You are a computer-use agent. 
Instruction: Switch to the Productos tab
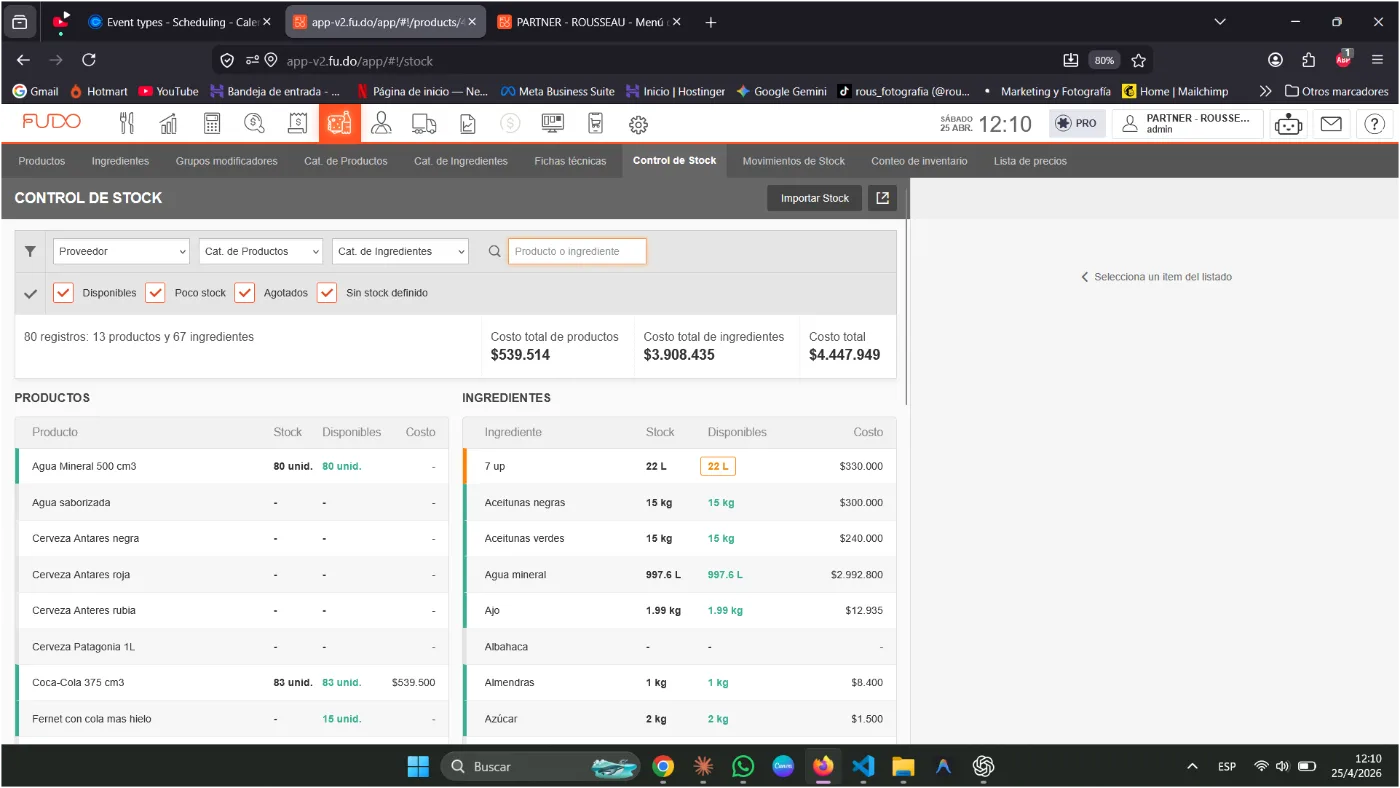pyautogui.click(x=42, y=161)
